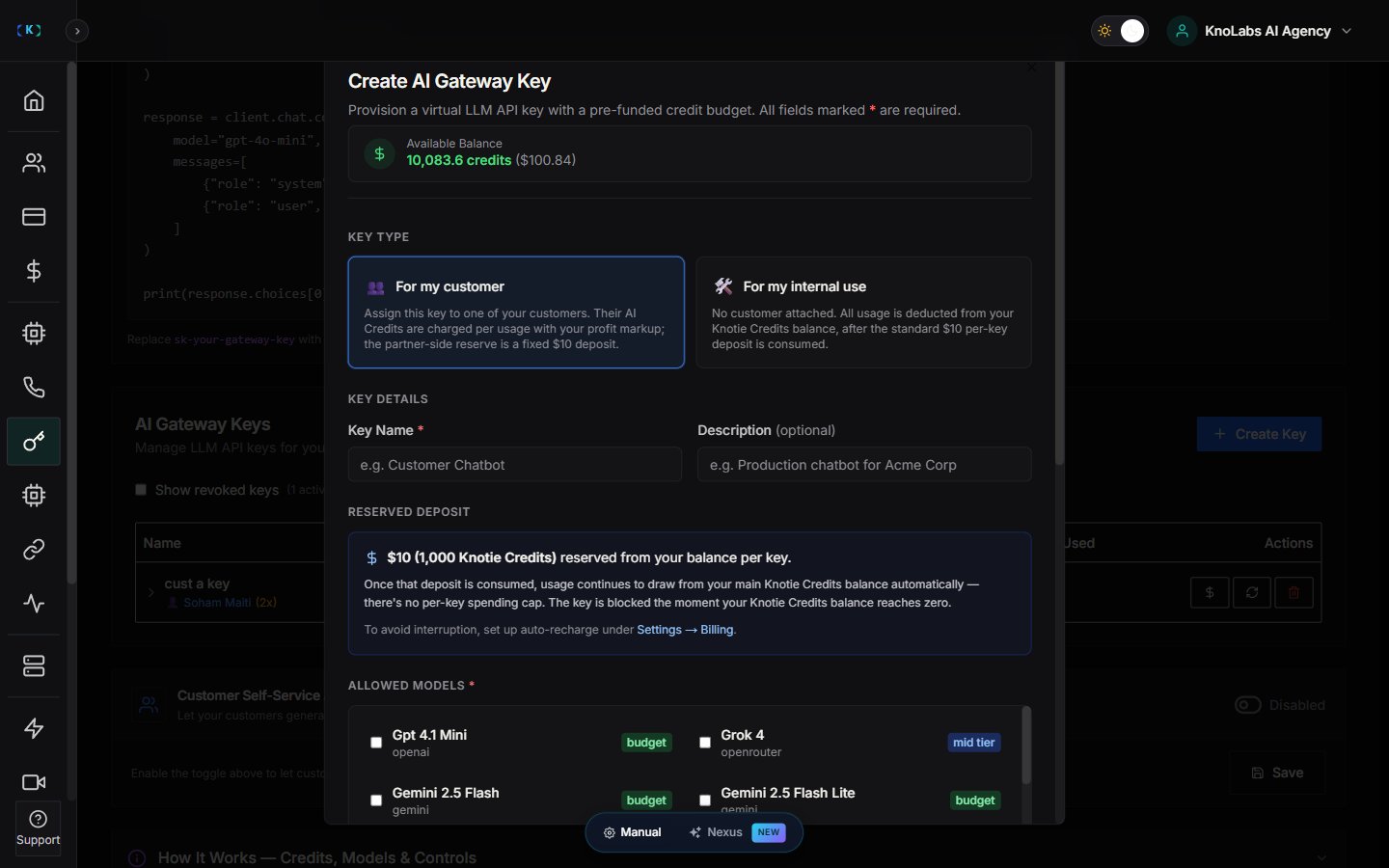Click the user avatar icon in header
1389x868 pixels.
1182,31
